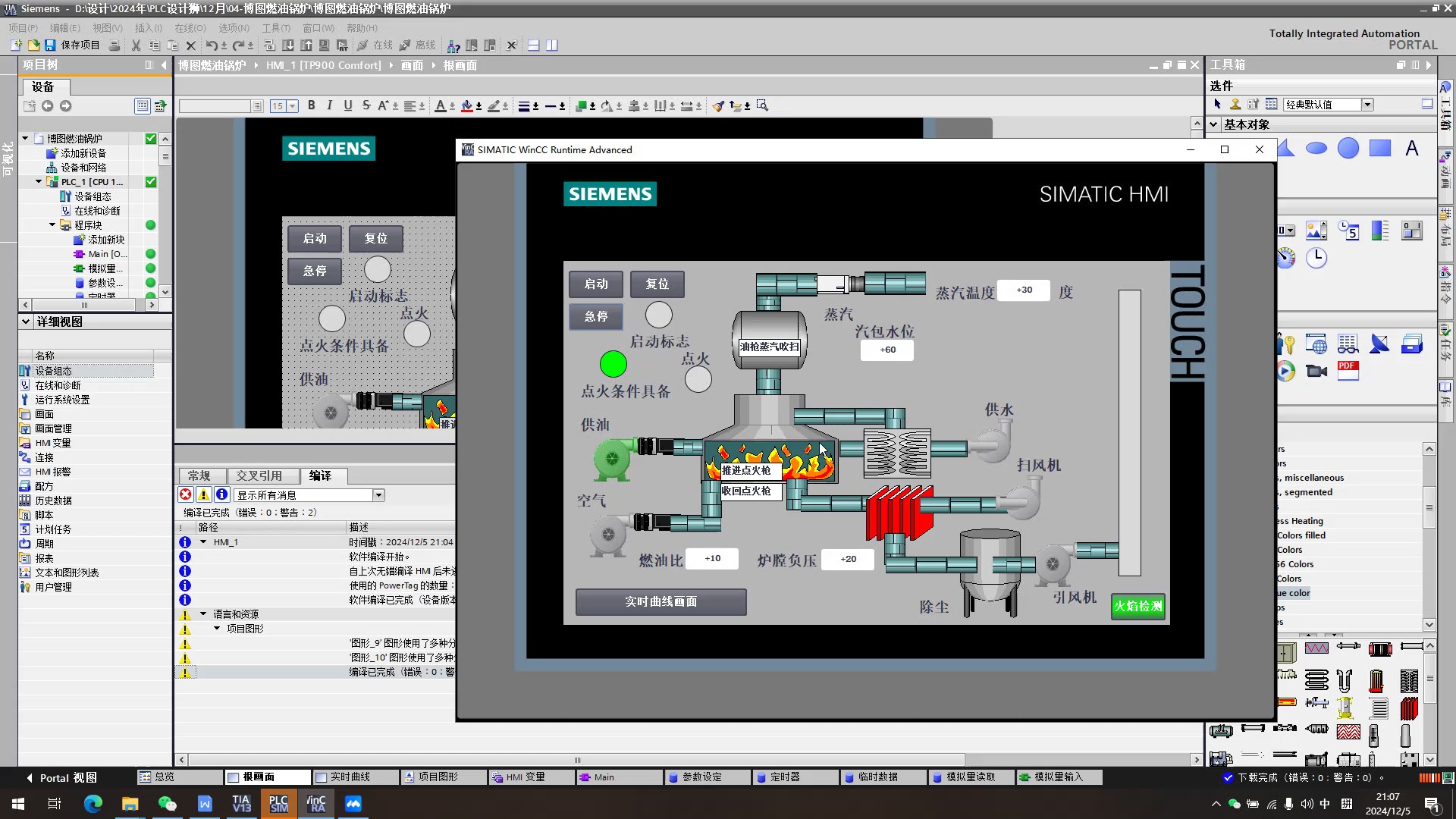The image size is (1456, 819).
Task: Open the 经典默认值 style dropdown
Action: click(x=1367, y=105)
